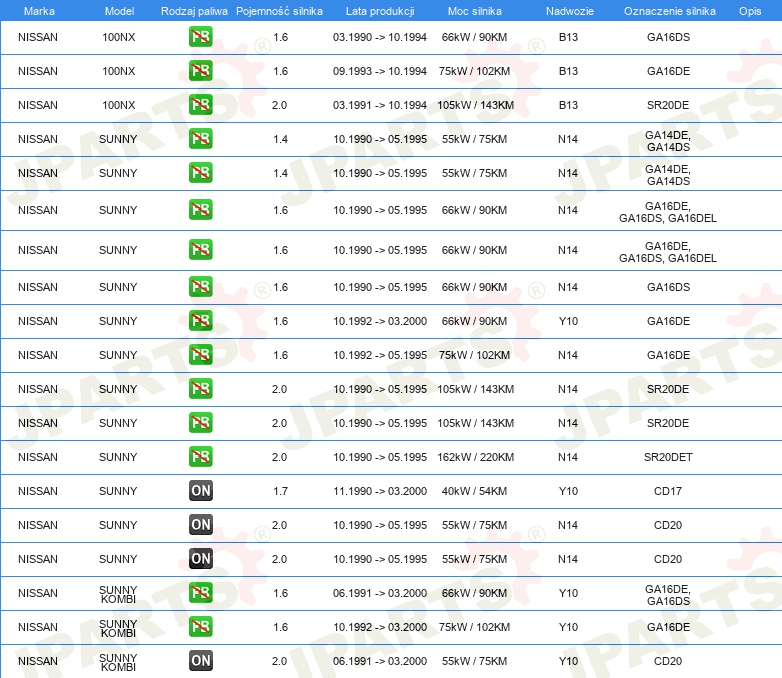This screenshot has width=782, height=678.
Task: Click the B13 body cell in the SR20DE row
Action: 568,105
